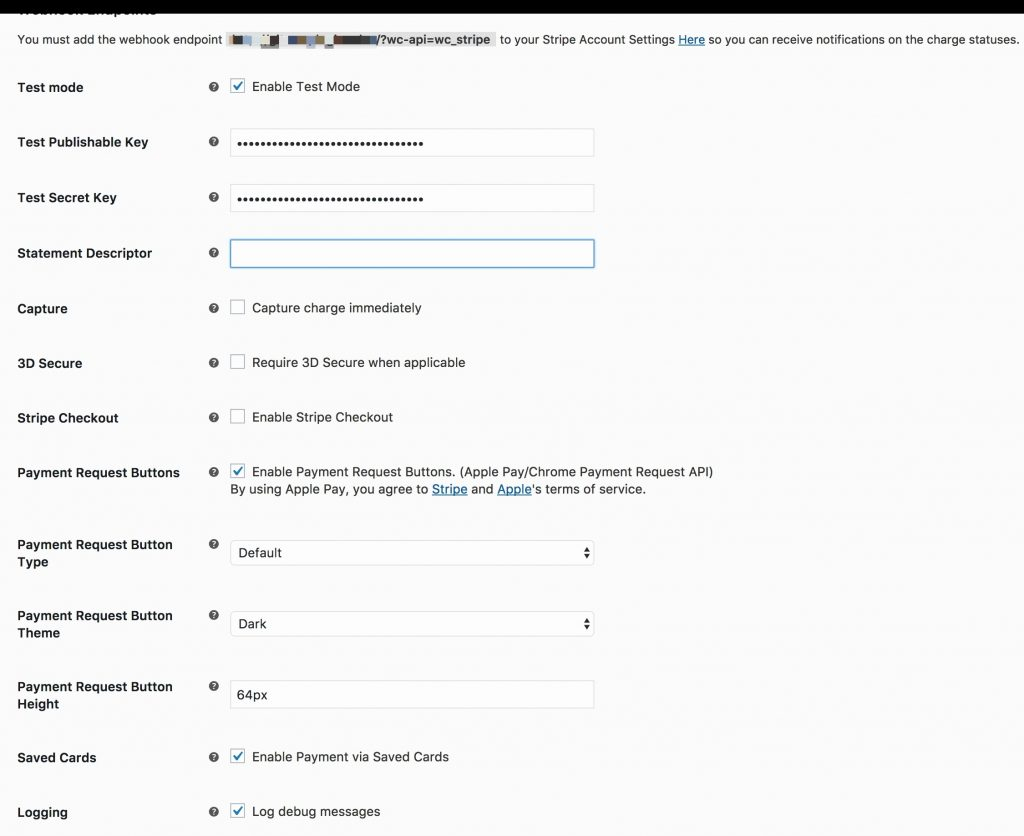
Task: Uncheck Enable Payment via Saved Cards
Action: 238,756
